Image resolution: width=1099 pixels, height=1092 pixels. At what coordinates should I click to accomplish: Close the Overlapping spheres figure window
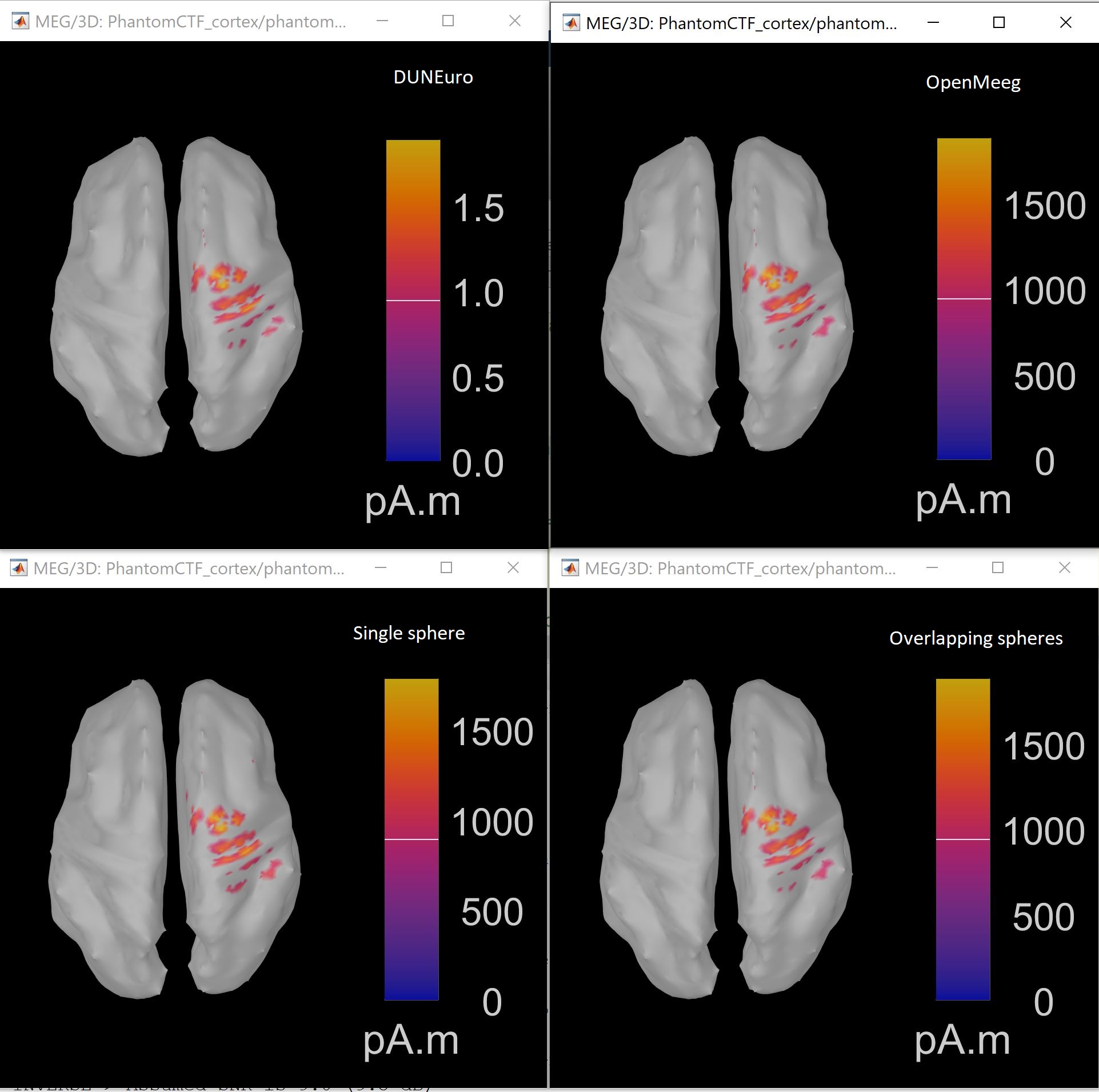(1064, 567)
